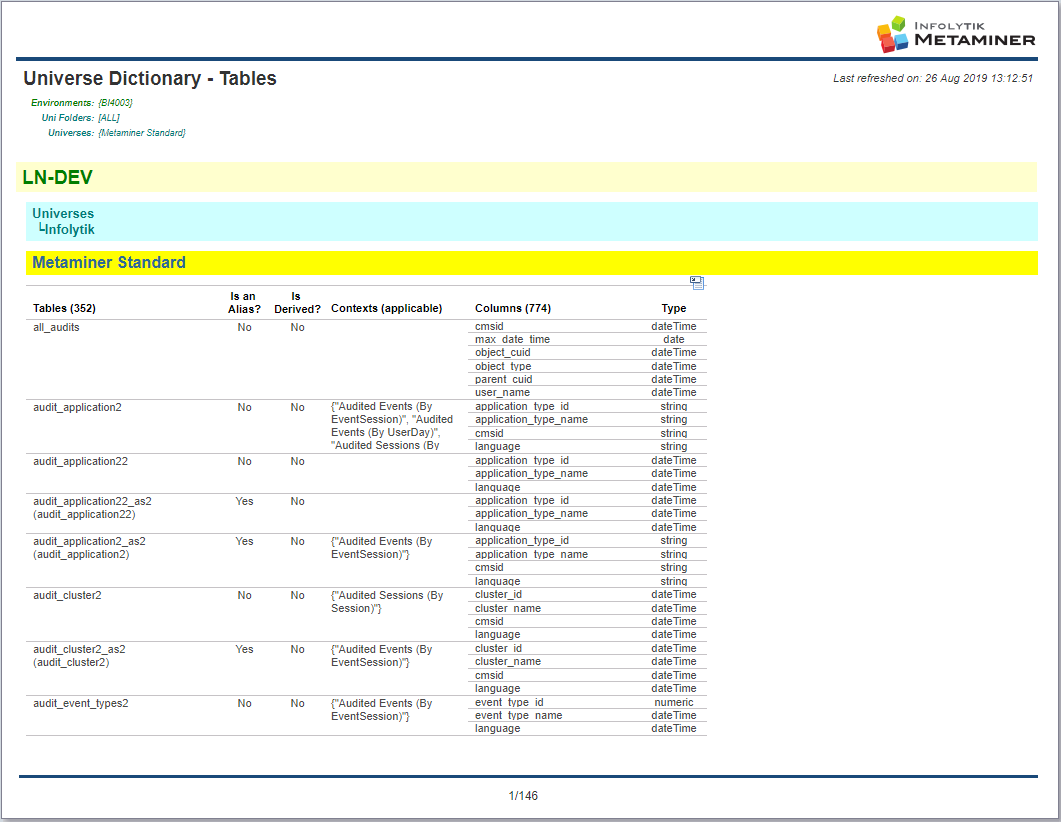Click the 'date' type for max_date_time

pos(674,340)
